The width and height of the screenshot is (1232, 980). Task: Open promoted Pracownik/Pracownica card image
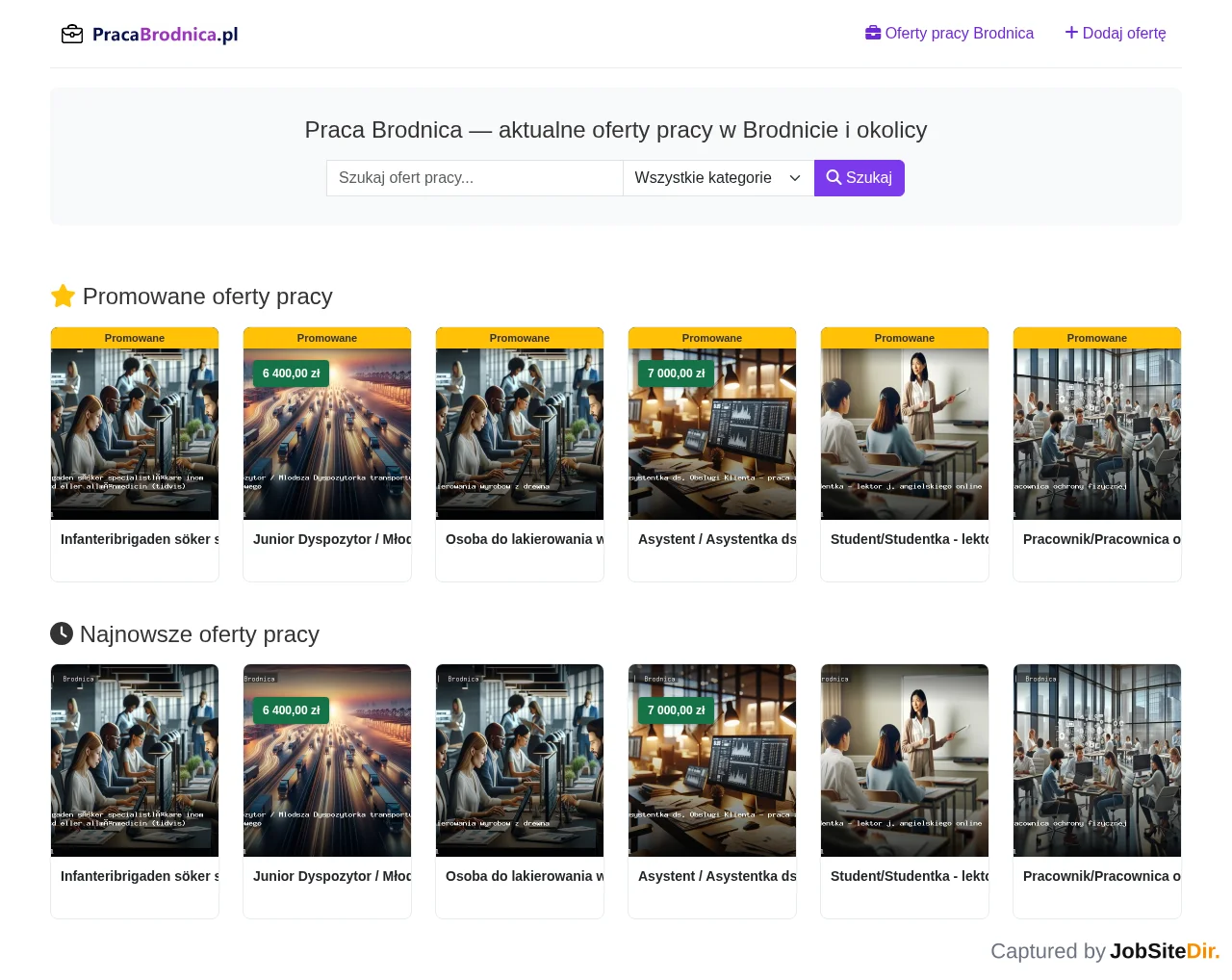(x=1097, y=434)
